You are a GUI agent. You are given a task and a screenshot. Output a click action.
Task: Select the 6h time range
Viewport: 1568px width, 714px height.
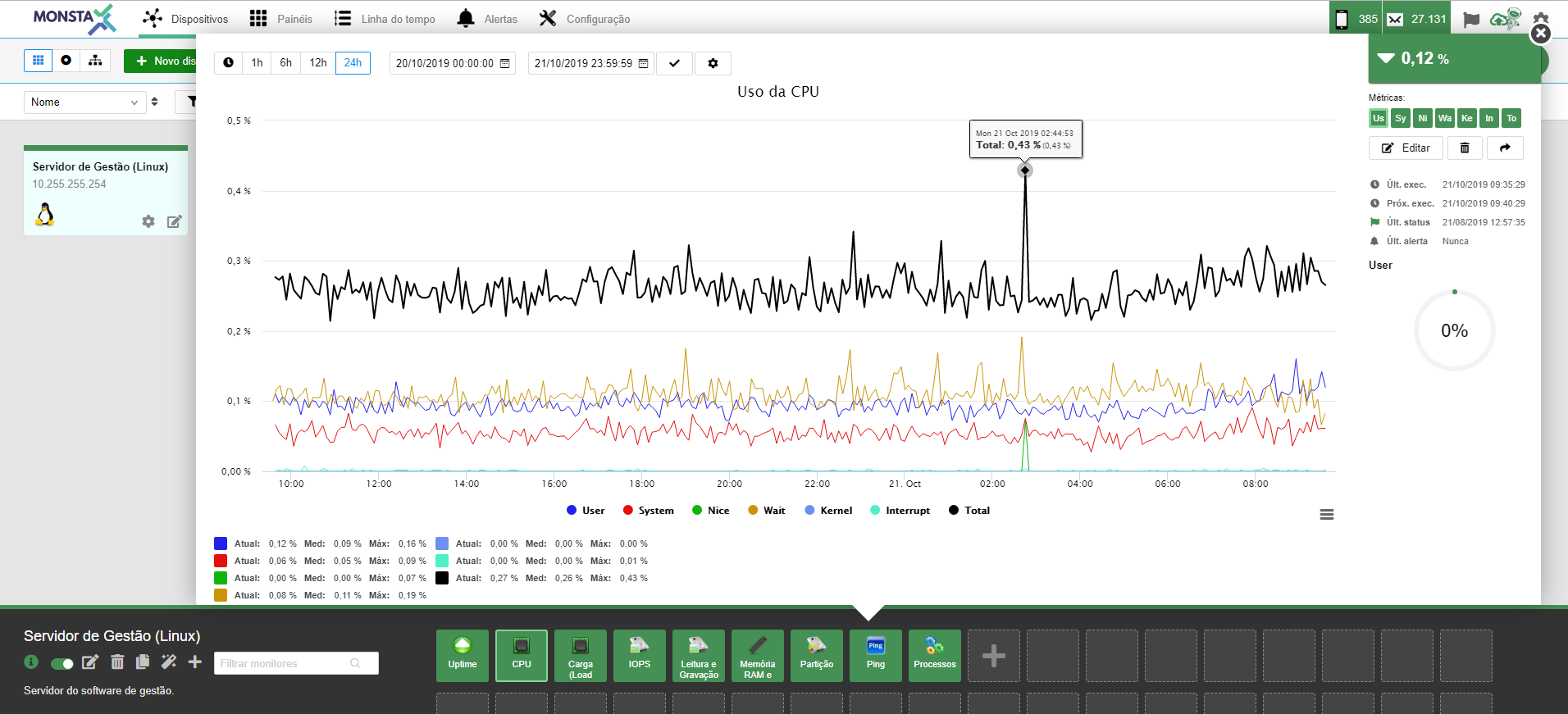pos(285,63)
